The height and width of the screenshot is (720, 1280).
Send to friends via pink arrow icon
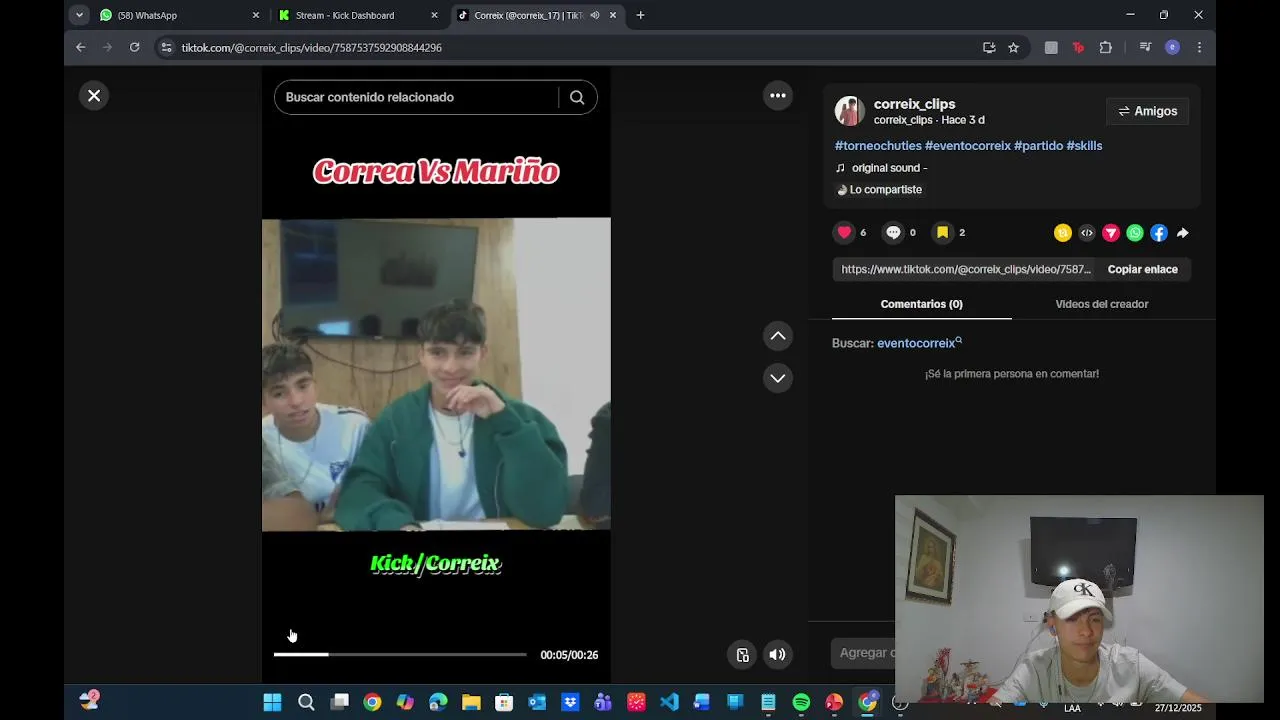[1111, 233]
